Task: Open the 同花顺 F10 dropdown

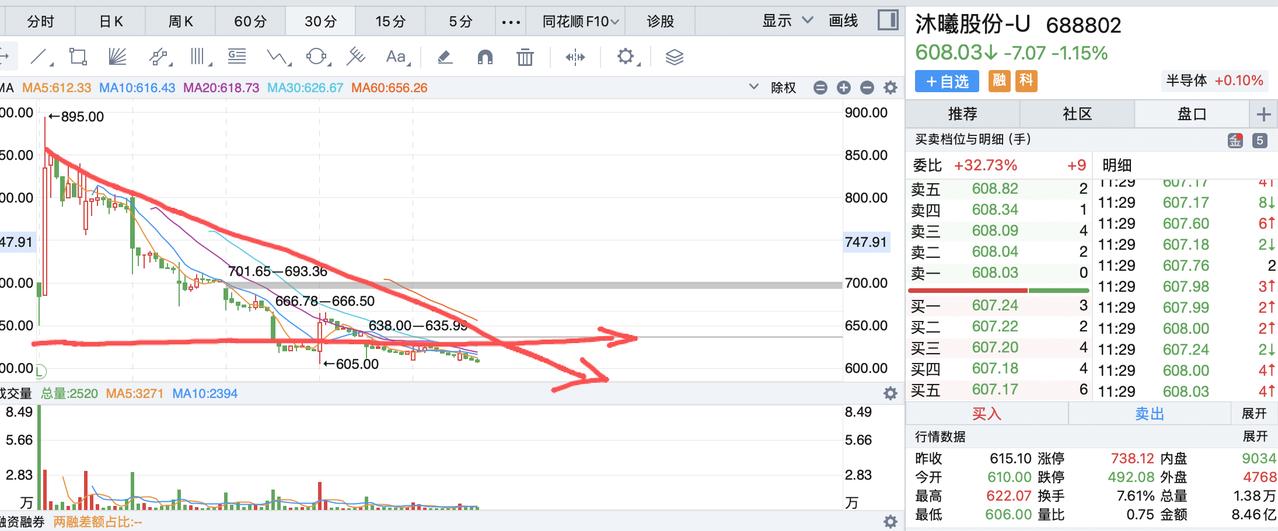Action: pos(581,21)
